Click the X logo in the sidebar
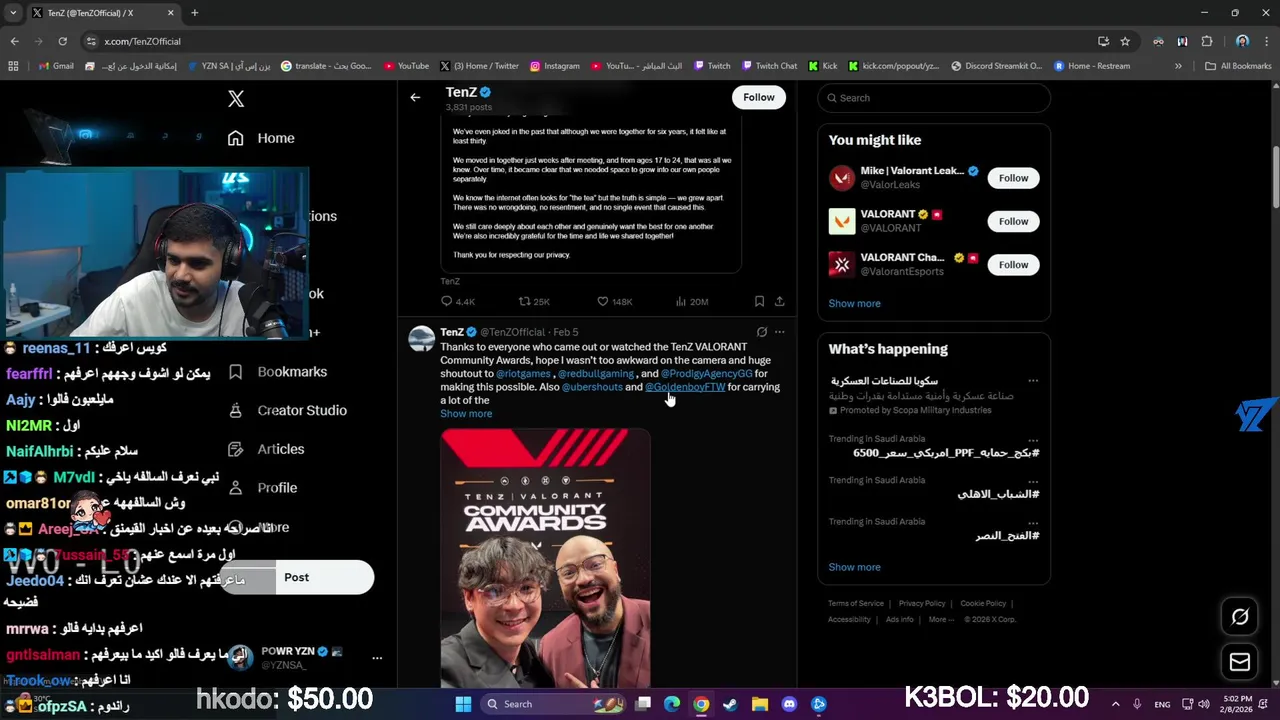The width and height of the screenshot is (1280, 720). pos(236,98)
